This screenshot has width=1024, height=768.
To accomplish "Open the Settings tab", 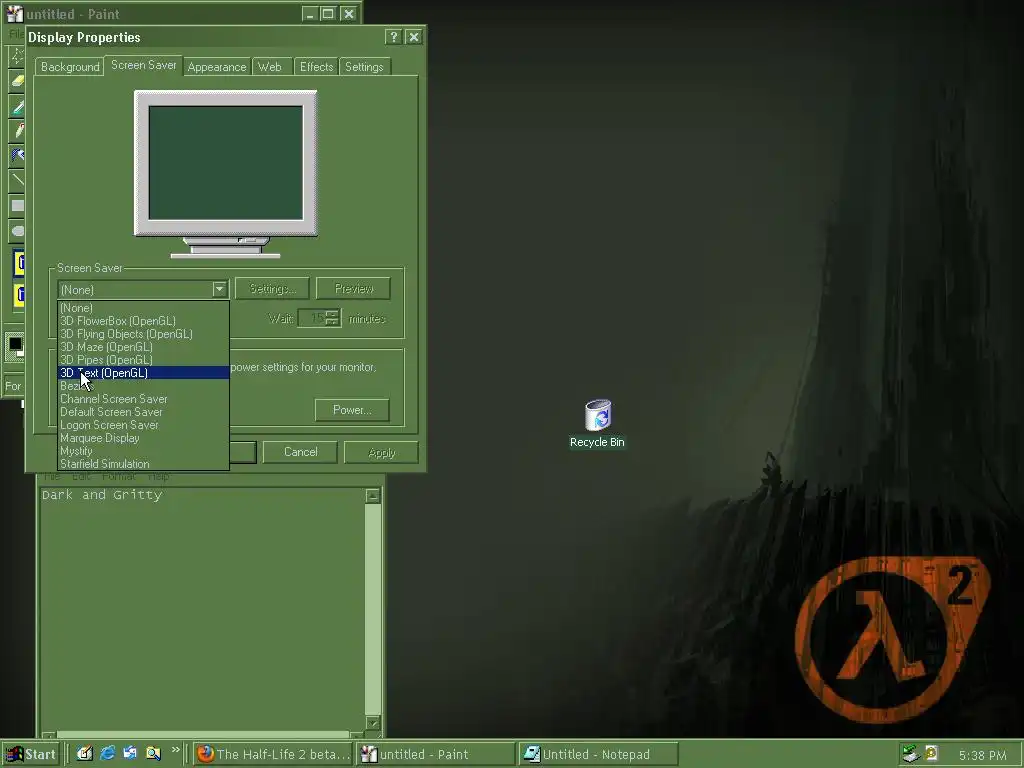I will click(x=364, y=67).
